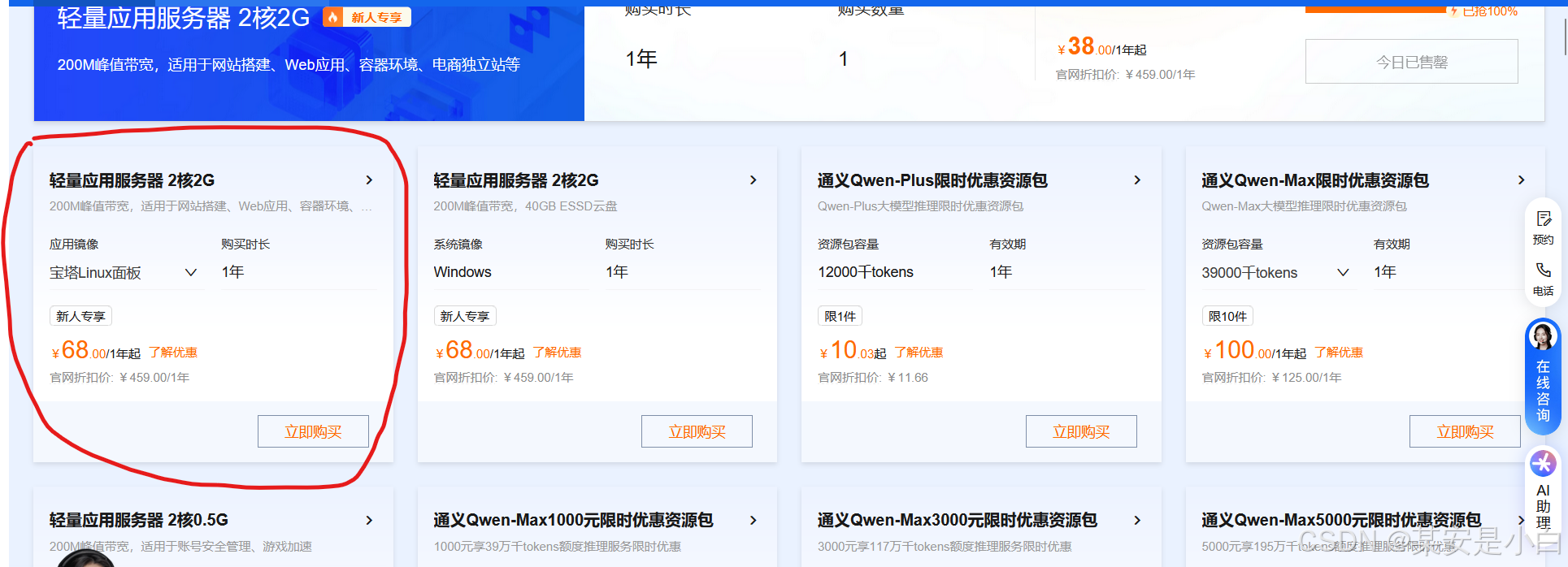Screen dimensions: 1568x567
Task: Click the ¥38.00/1年起 price in banner
Action: [1101, 47]
